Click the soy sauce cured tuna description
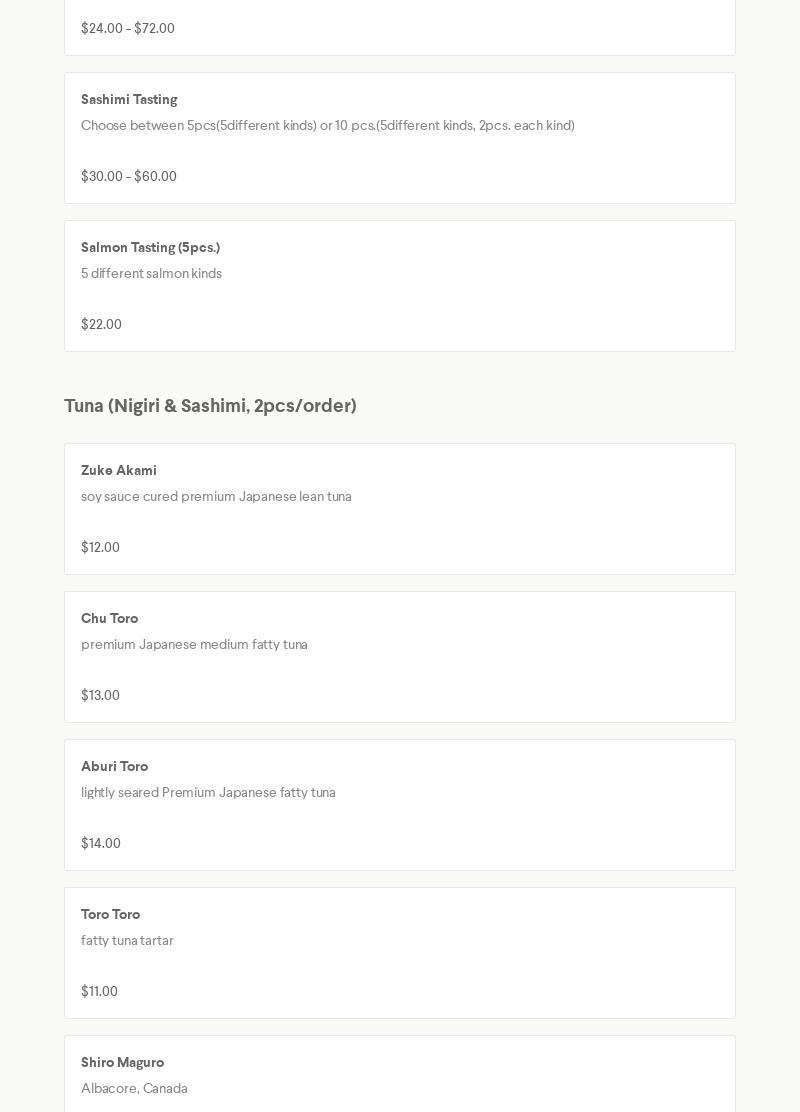The width and height of the screenshot is (800, 1112). pos(216,497)
